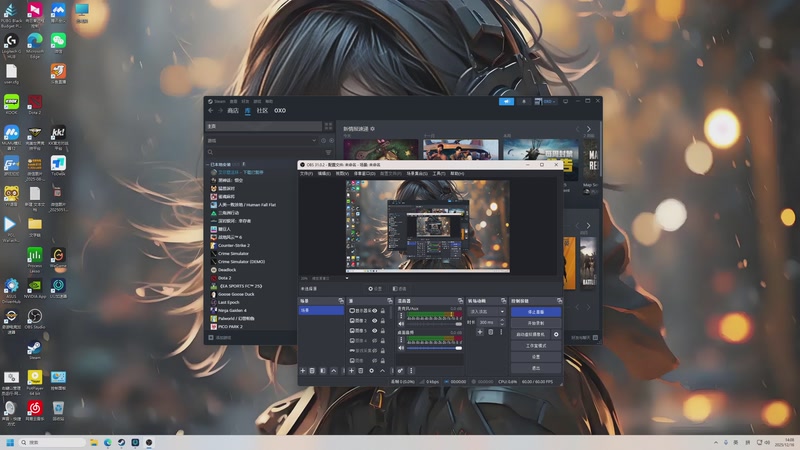Open Steam library advanced filter icon
Image resolution: width=800 pixels, height=450 pixels.
coord(328,152)
